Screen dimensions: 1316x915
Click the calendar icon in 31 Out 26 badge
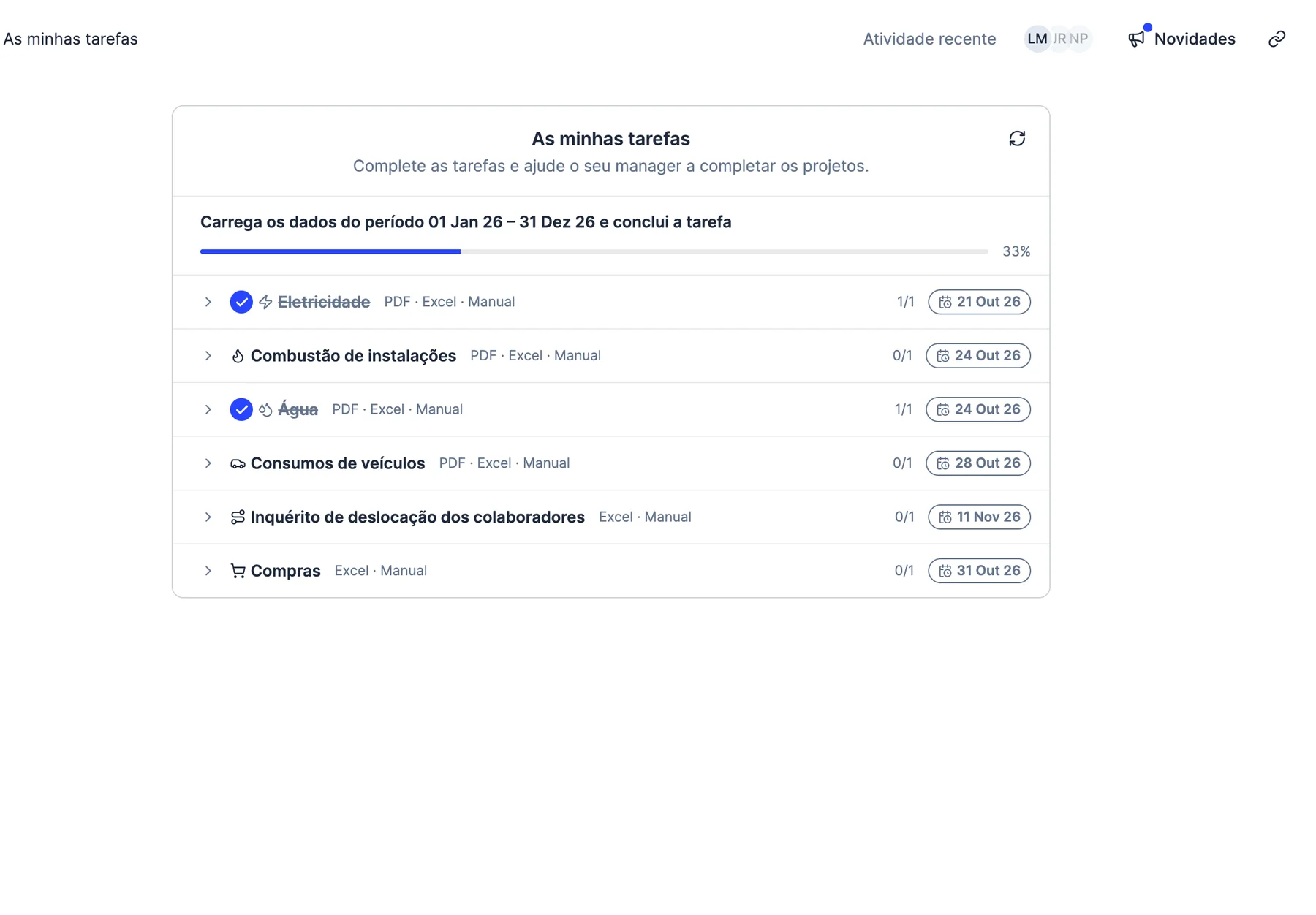coord(945,571)
